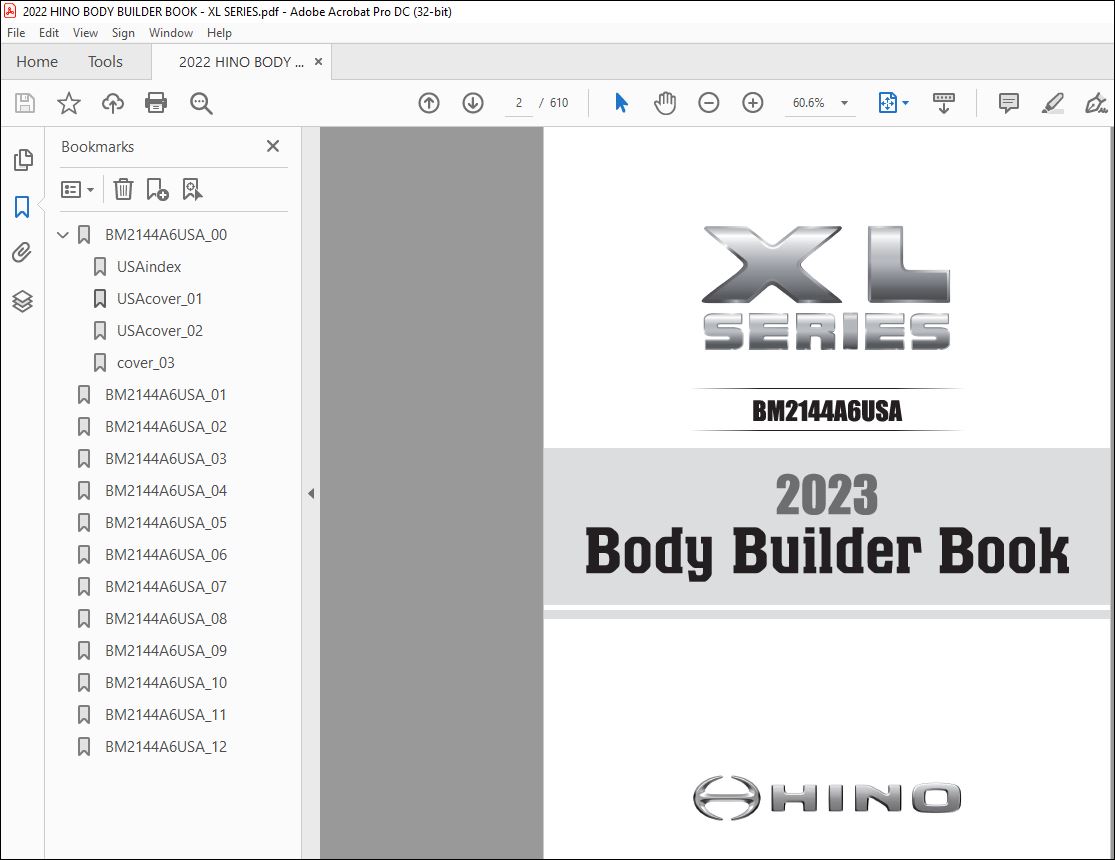Click the page number field

pos(519,103)
